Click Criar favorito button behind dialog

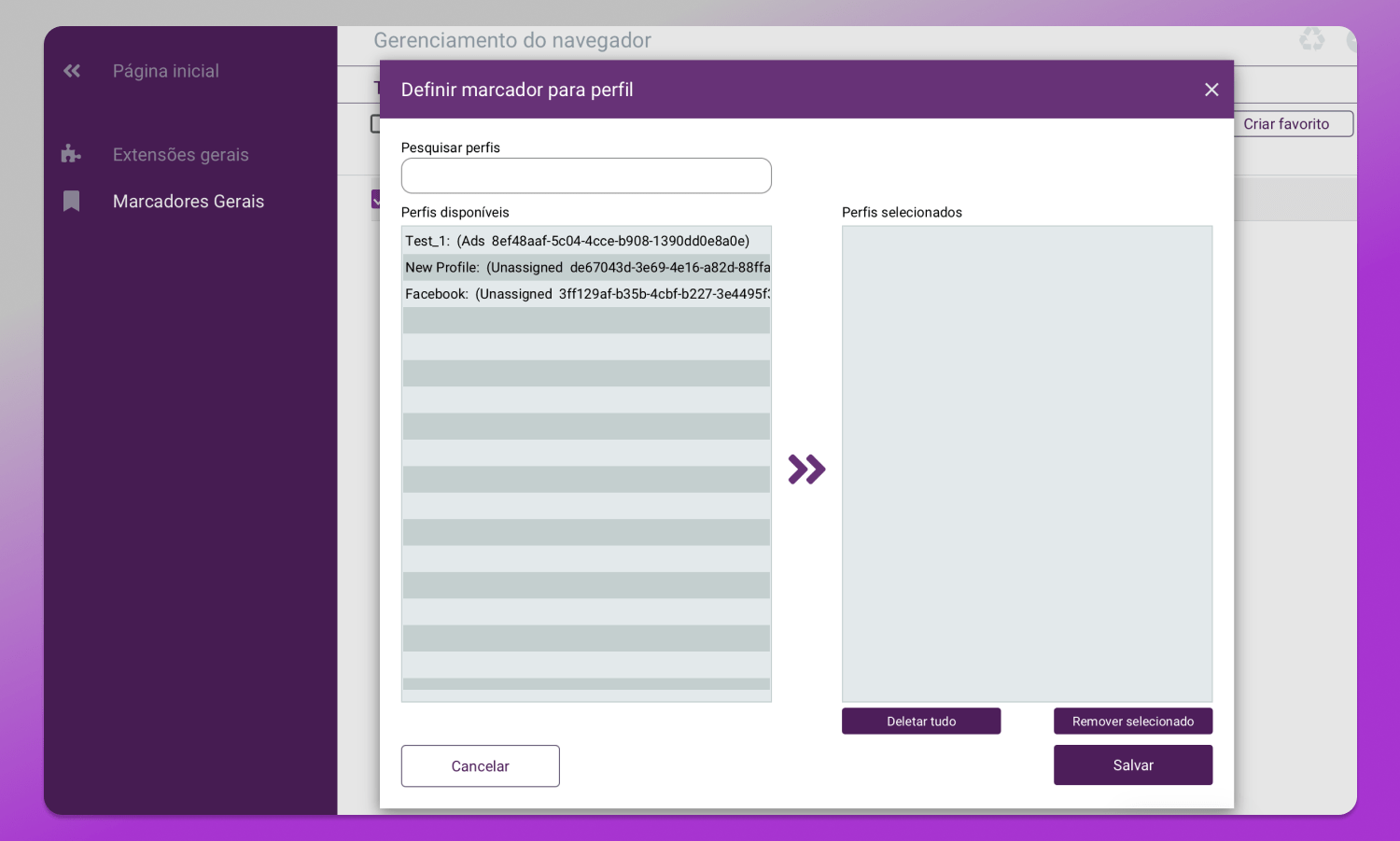[x=1294, y=124]
